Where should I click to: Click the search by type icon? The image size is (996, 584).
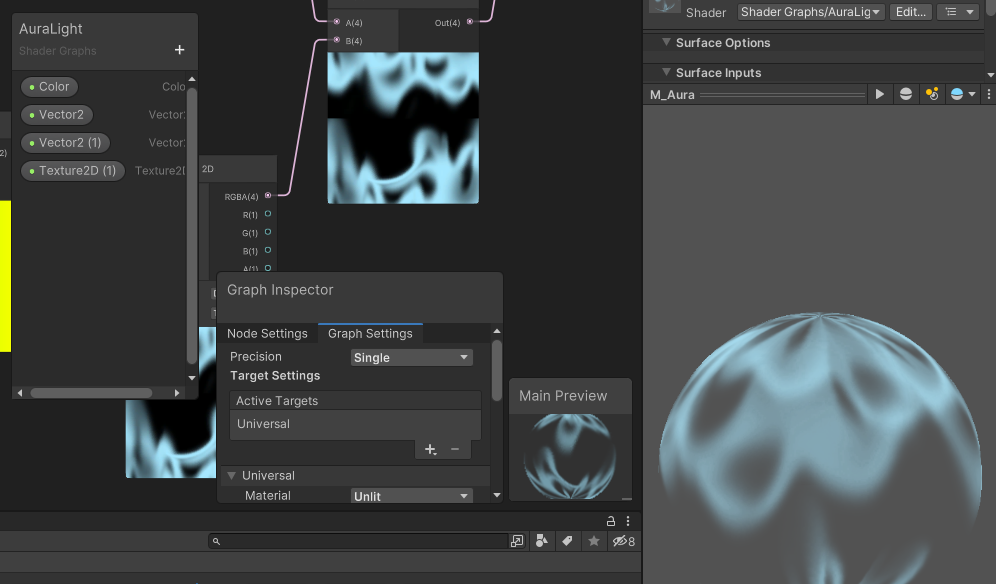(541, 541)
